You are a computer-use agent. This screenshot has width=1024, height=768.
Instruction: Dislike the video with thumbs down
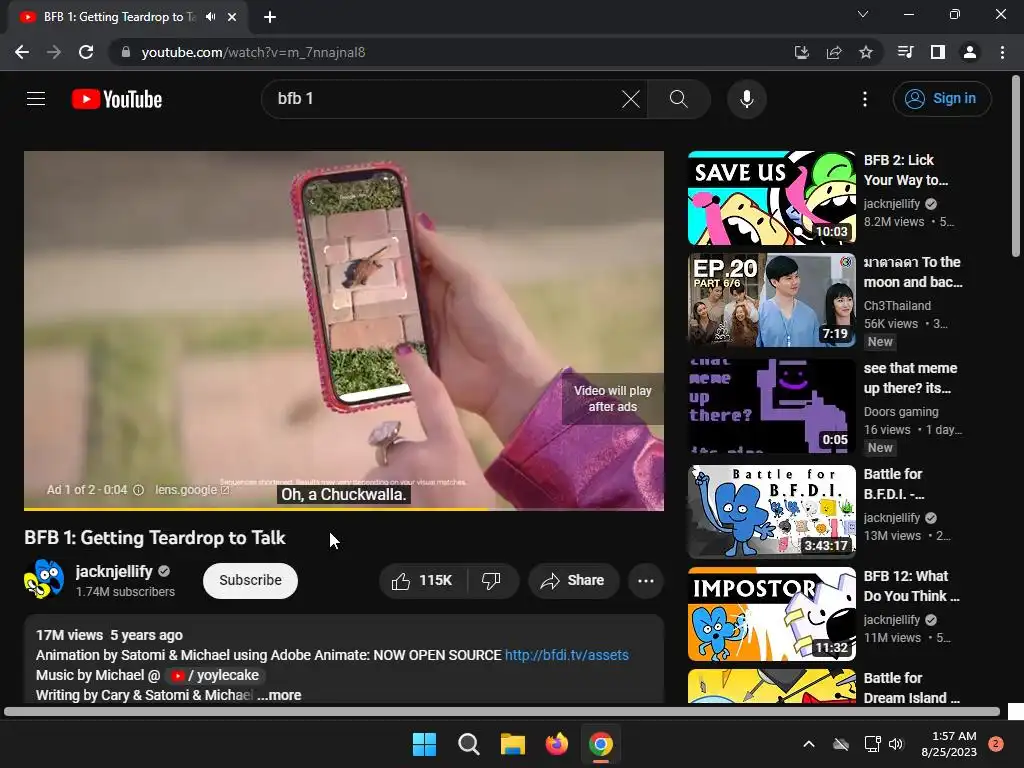(x=491, y=581)
